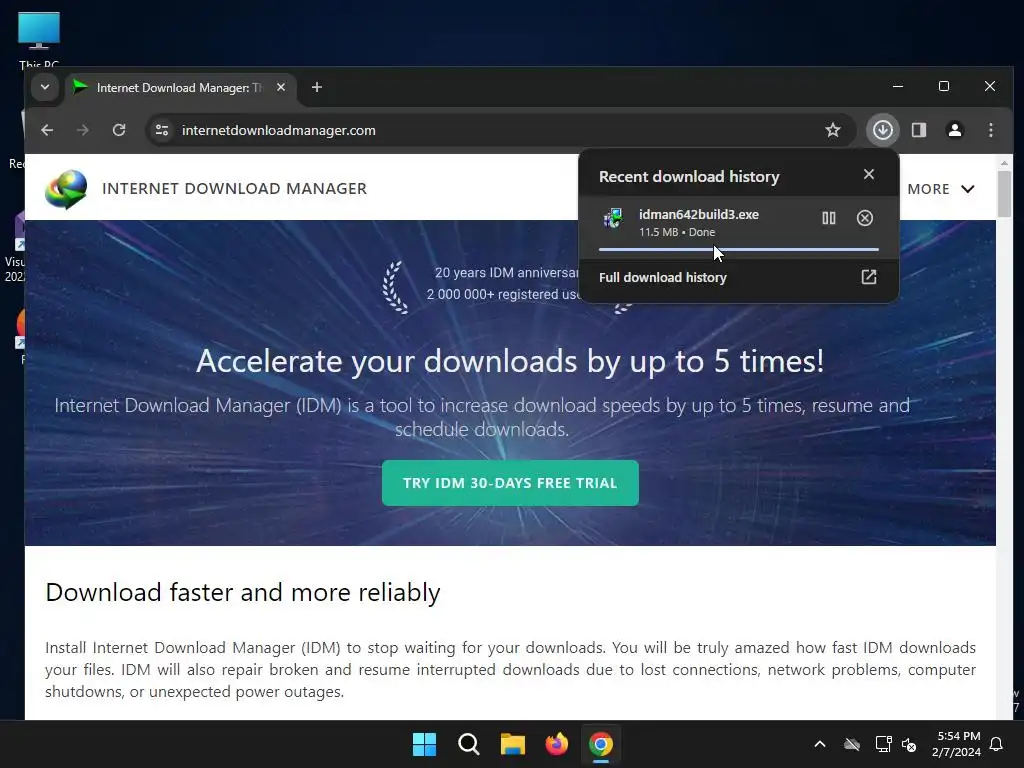Select the This PC desktop icon
The image size is (1024, 768).
click(39, 39)
